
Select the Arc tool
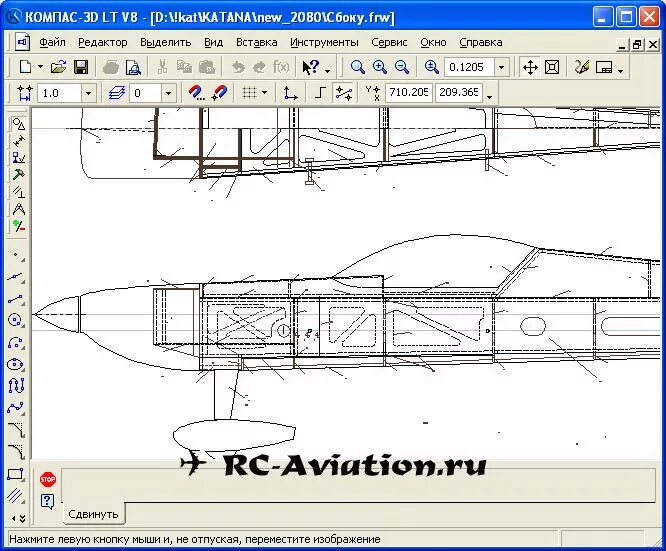[x=16, y=342]
